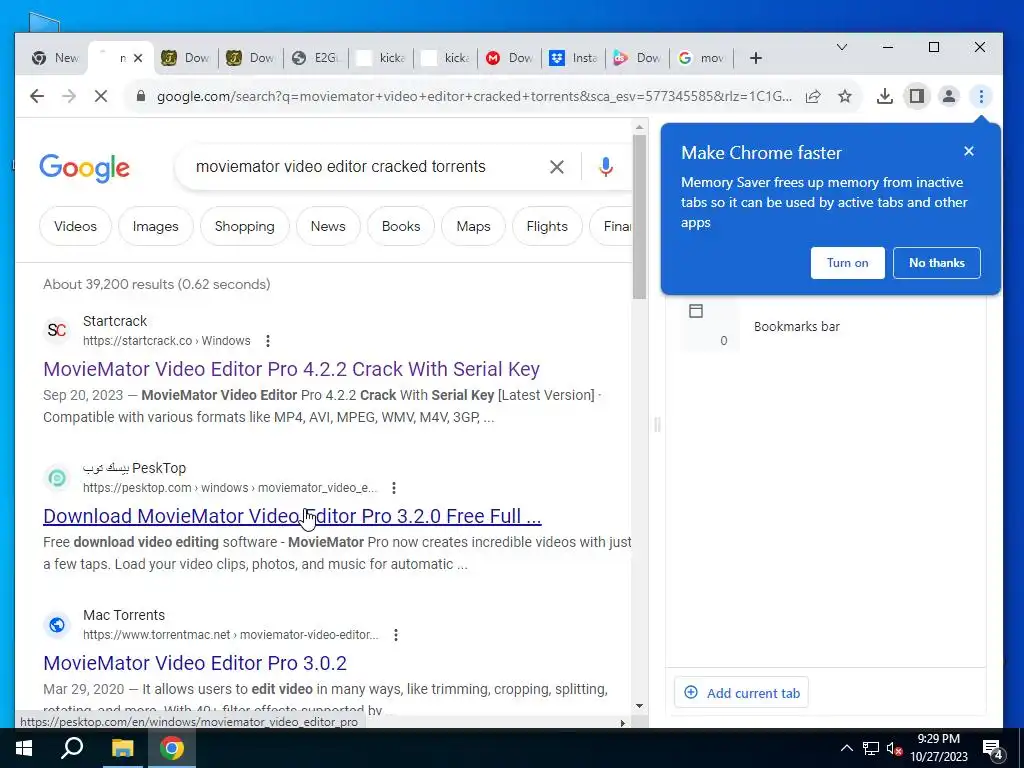Screen dimensions: 1024x768
Task: Filter results by Images
Action: [x=155, y=227]
